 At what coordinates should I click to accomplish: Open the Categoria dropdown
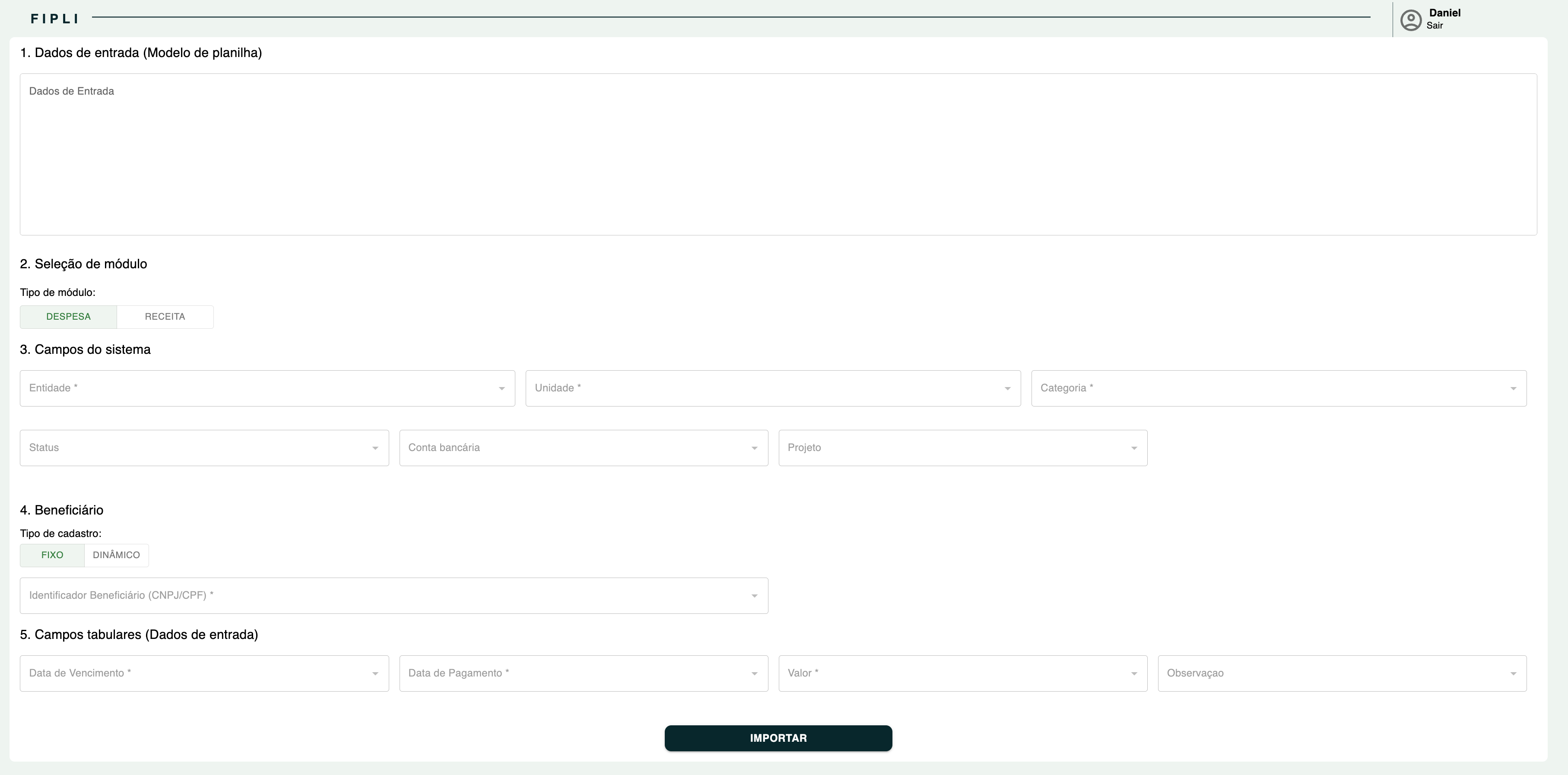click(x=1278, y=388)
